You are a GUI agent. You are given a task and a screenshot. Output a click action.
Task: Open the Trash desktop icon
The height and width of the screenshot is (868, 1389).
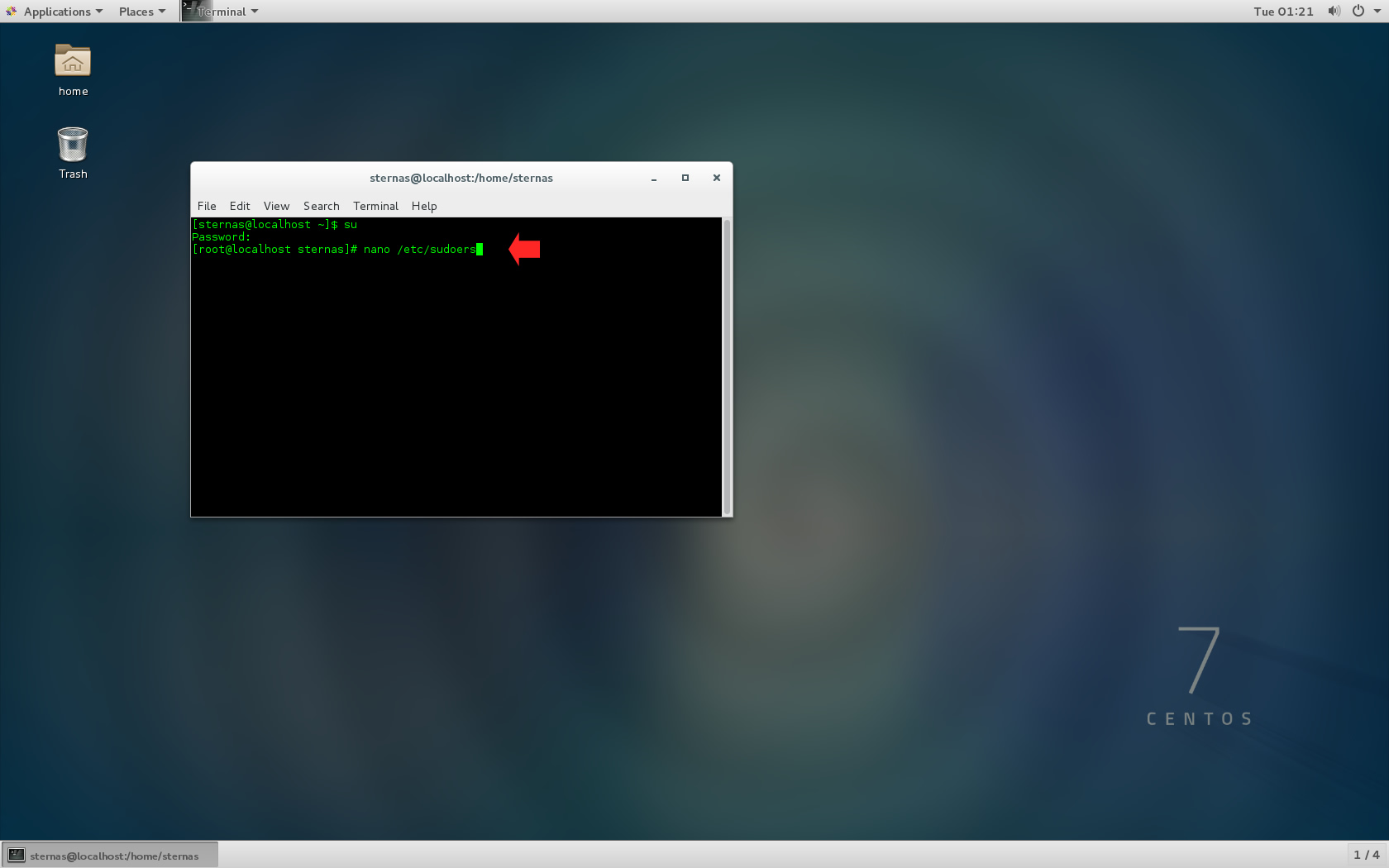coord(73,152)
